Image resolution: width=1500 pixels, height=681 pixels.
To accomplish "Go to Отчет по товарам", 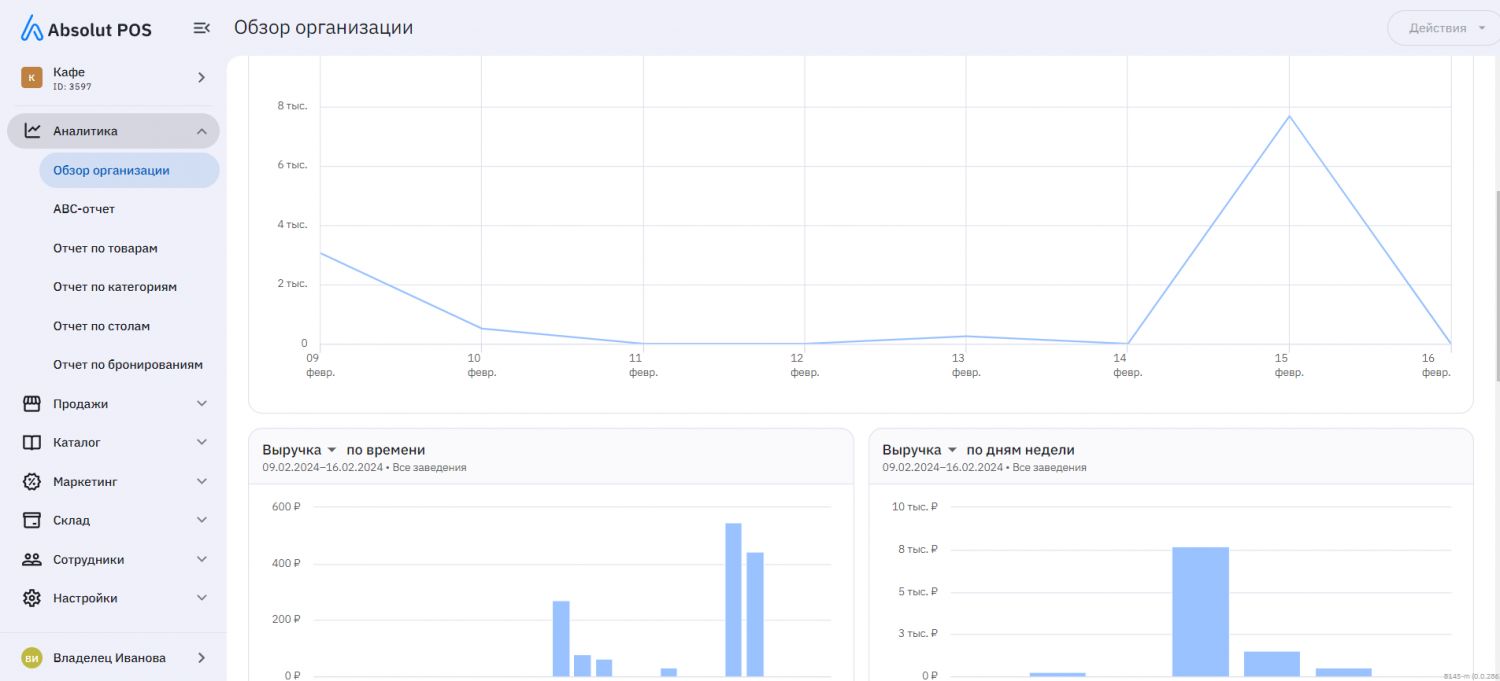I will pyautogui.click(x=105, y=248).
